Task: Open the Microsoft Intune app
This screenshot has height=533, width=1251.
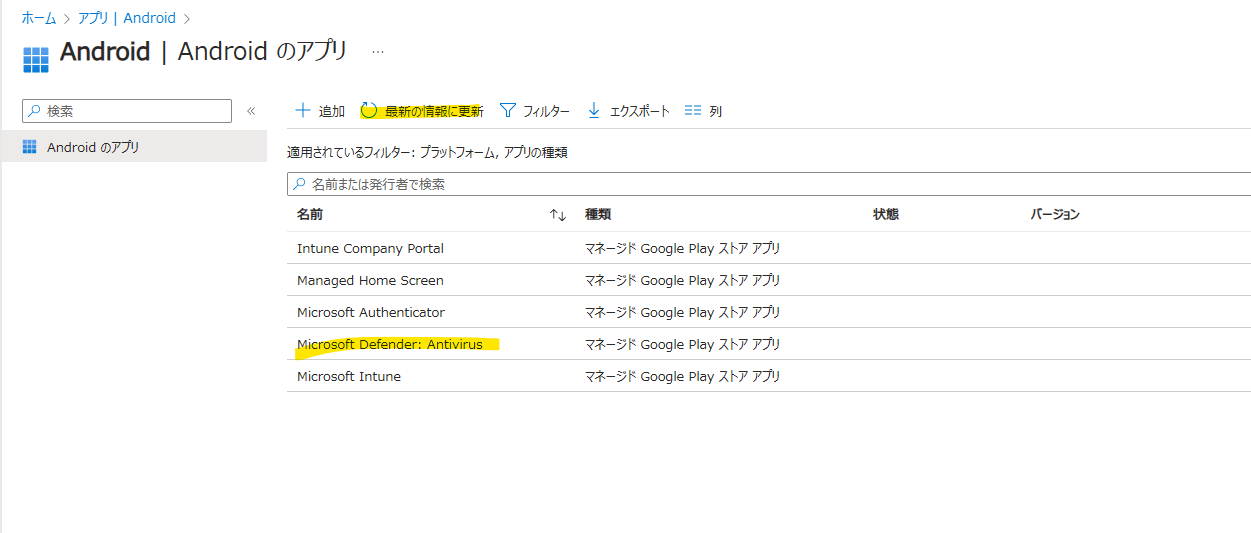Action: (x=349, y=376)
